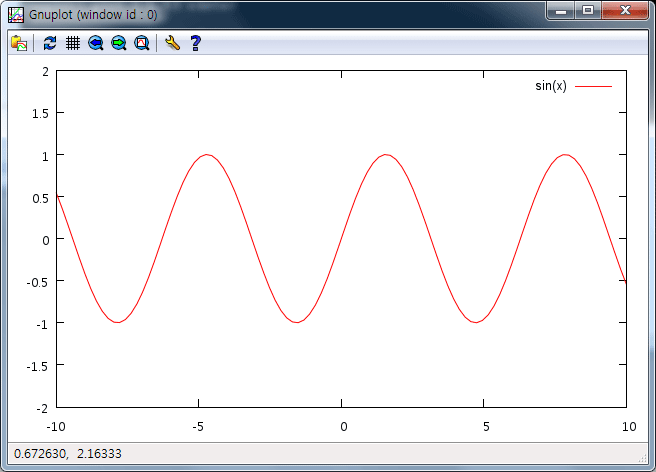Click the x-axis label 5
The height and width of the screenshot is (472, 656).
pyautogui.click(x=486, y=427)
